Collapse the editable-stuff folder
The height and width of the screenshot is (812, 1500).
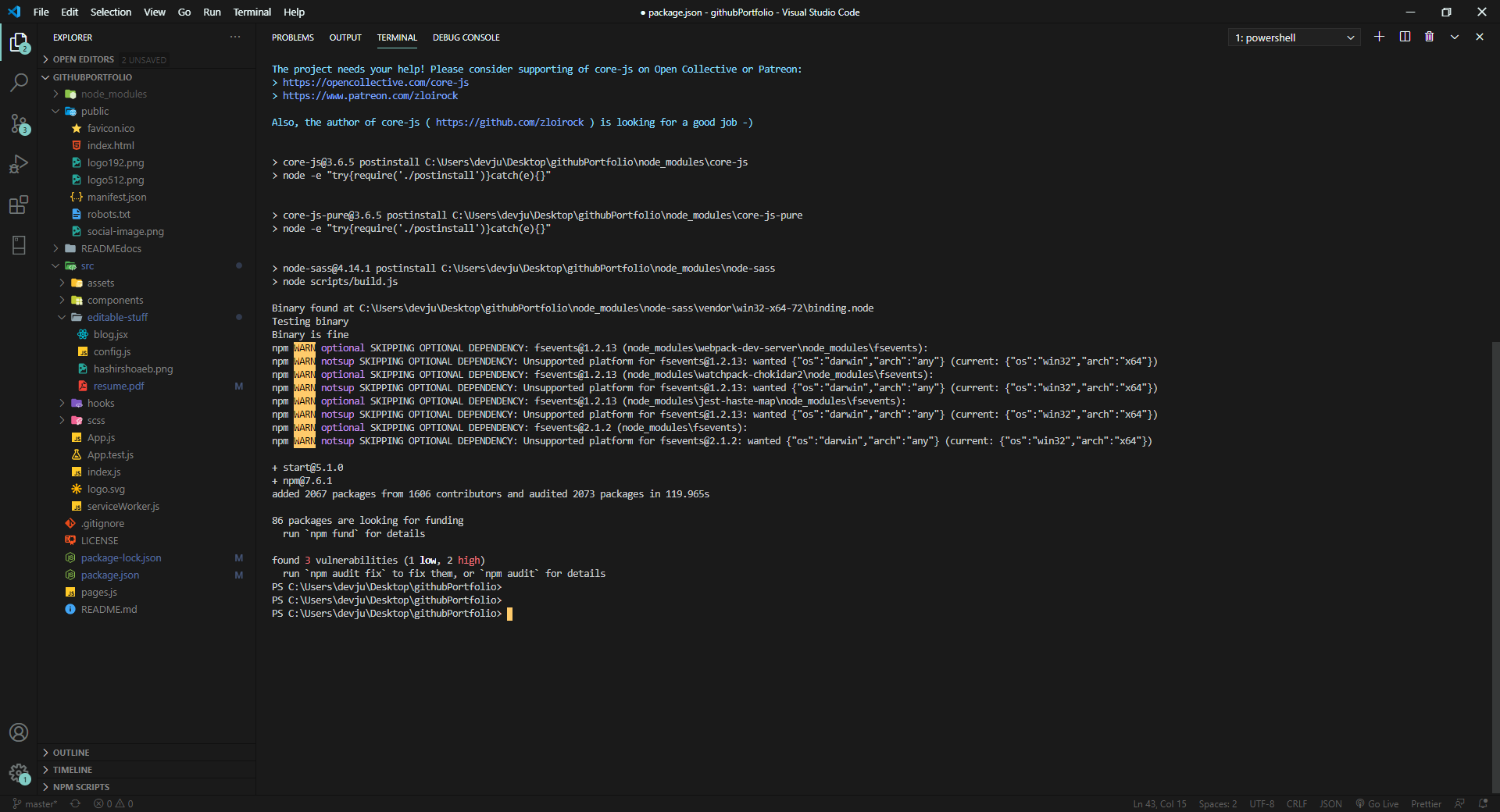point(147,317)
